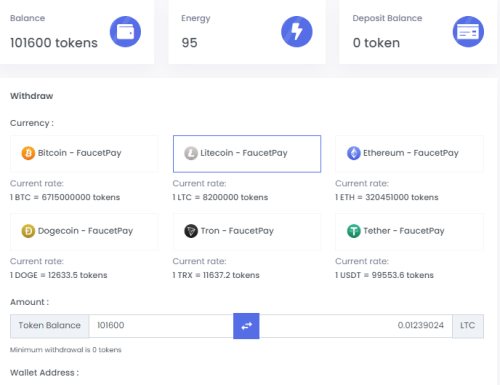Click the orange Bitcoin logo icon

28,153
